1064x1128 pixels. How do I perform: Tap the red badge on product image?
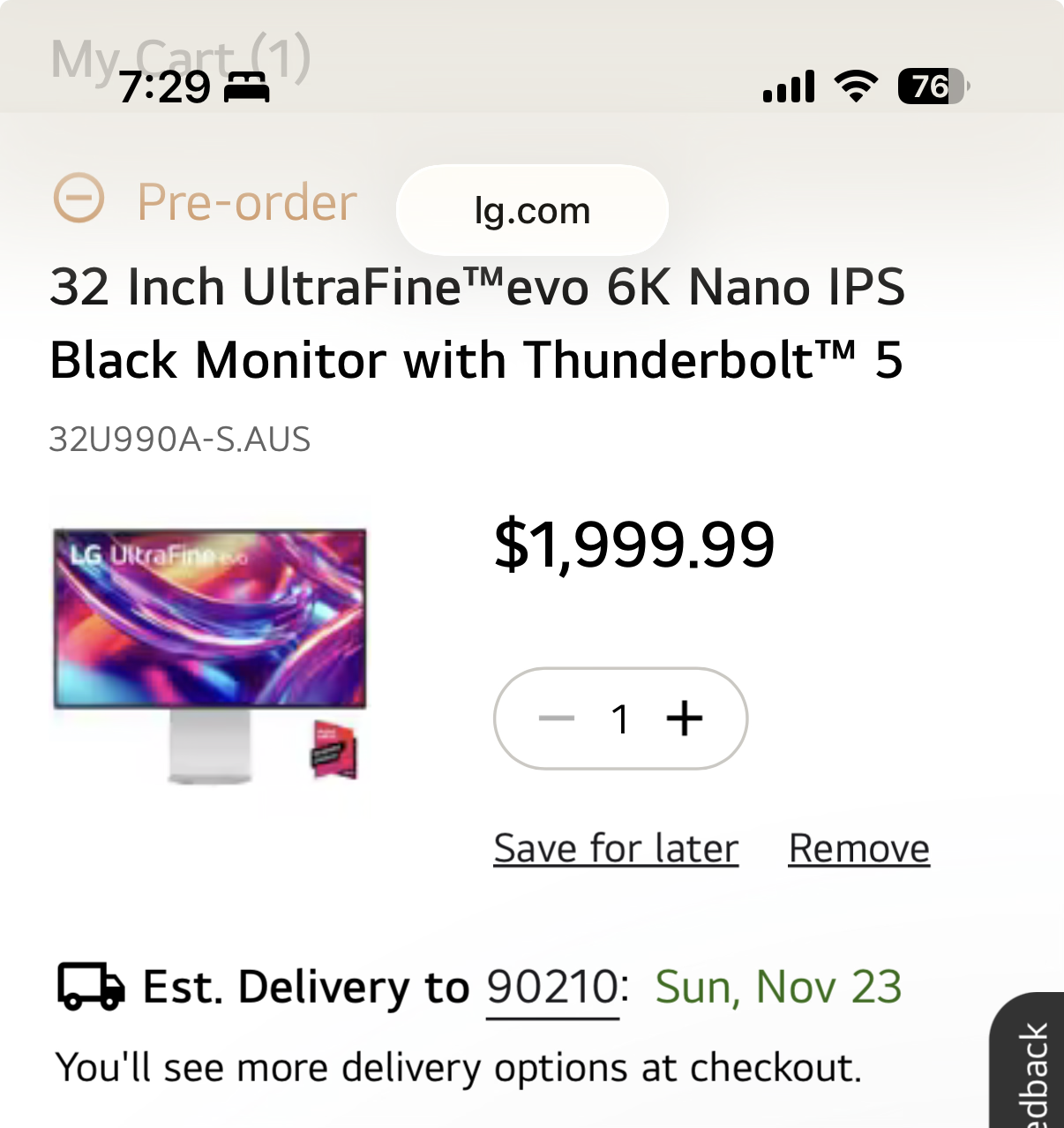[334, 751]
